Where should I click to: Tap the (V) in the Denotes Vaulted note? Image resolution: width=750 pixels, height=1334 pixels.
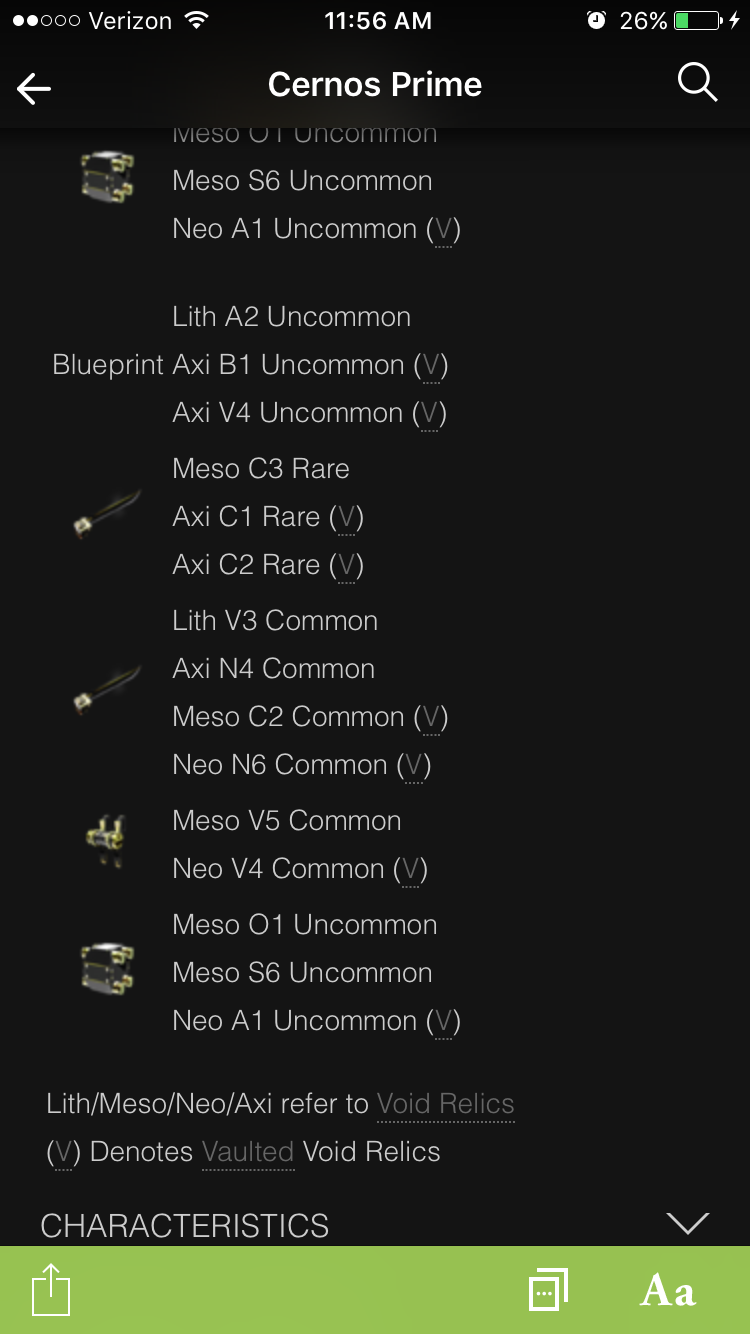[x=64, y=1153]
